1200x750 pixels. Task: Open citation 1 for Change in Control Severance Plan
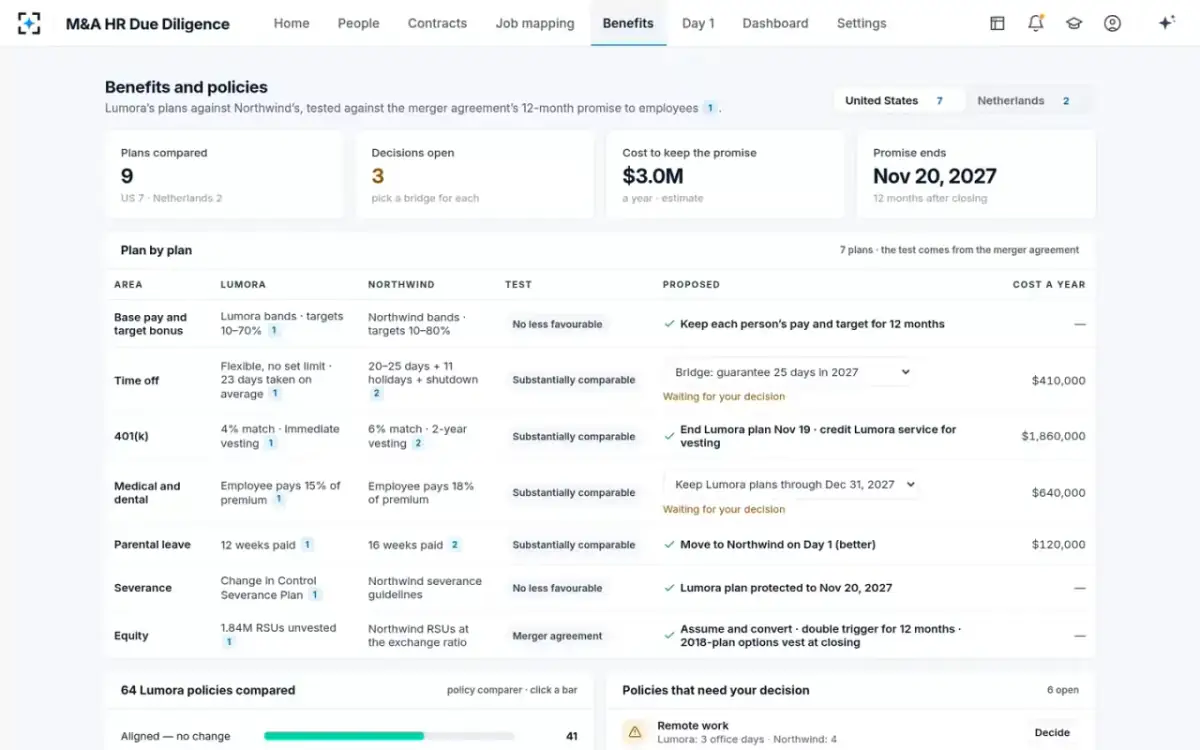(315, 595)
